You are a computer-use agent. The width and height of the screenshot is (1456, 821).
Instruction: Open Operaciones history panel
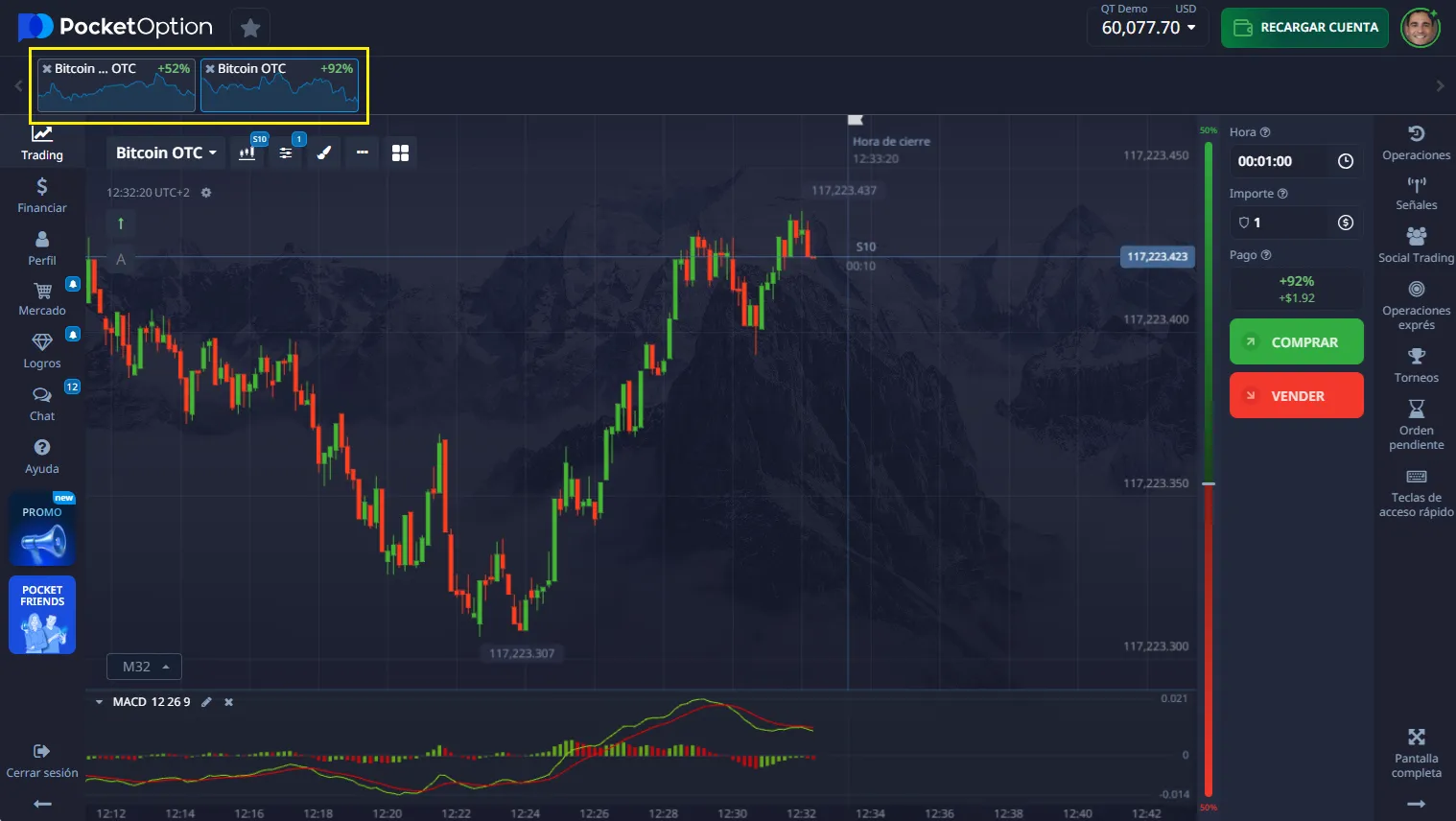click(1417, 142)
